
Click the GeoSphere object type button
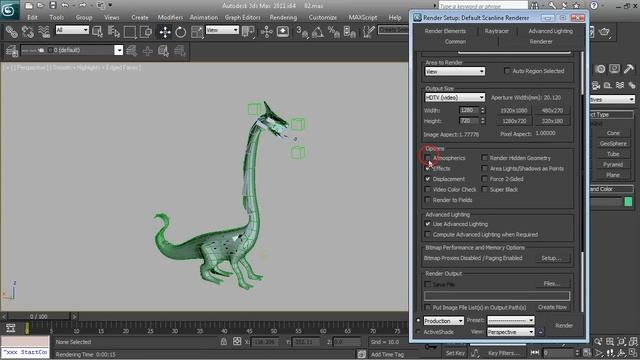pos(613,144)
